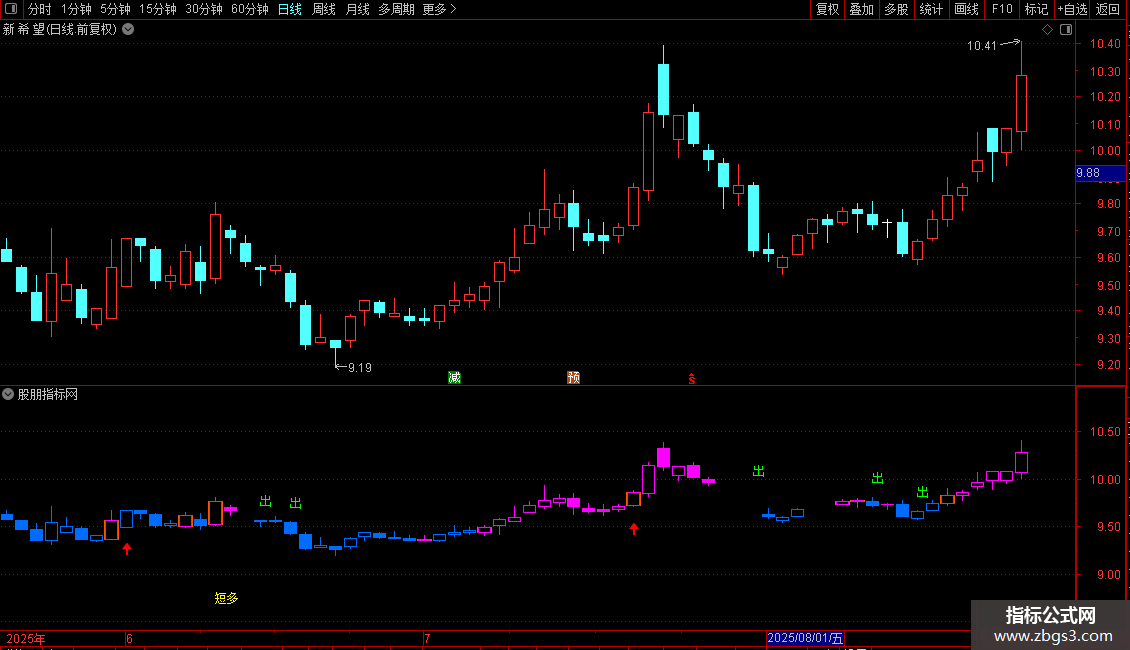Click the green 减 event marker
Screen dimensions: 1130x650
click(454, 378)
